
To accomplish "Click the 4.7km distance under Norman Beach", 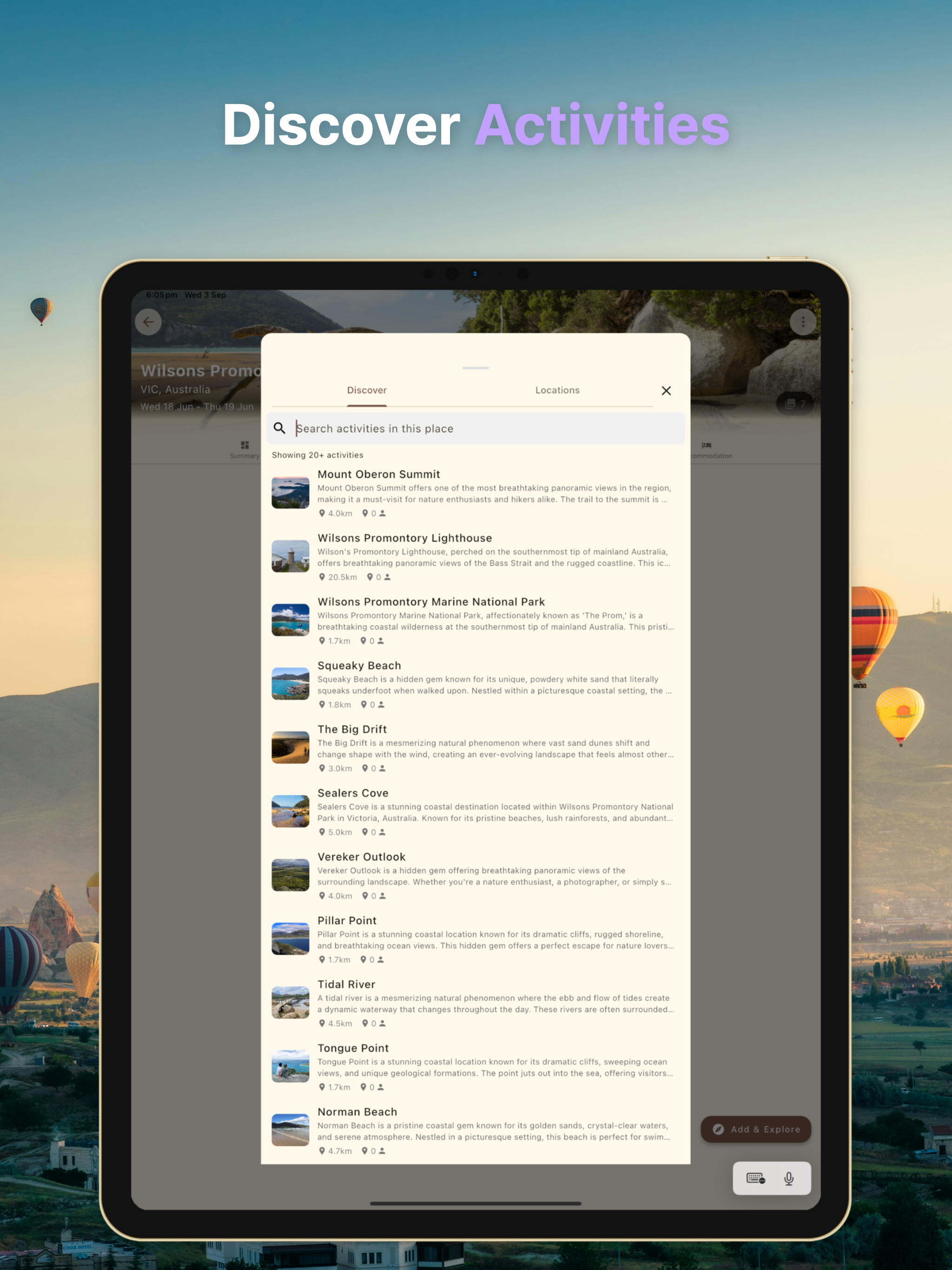I will tap(340, 1151).
